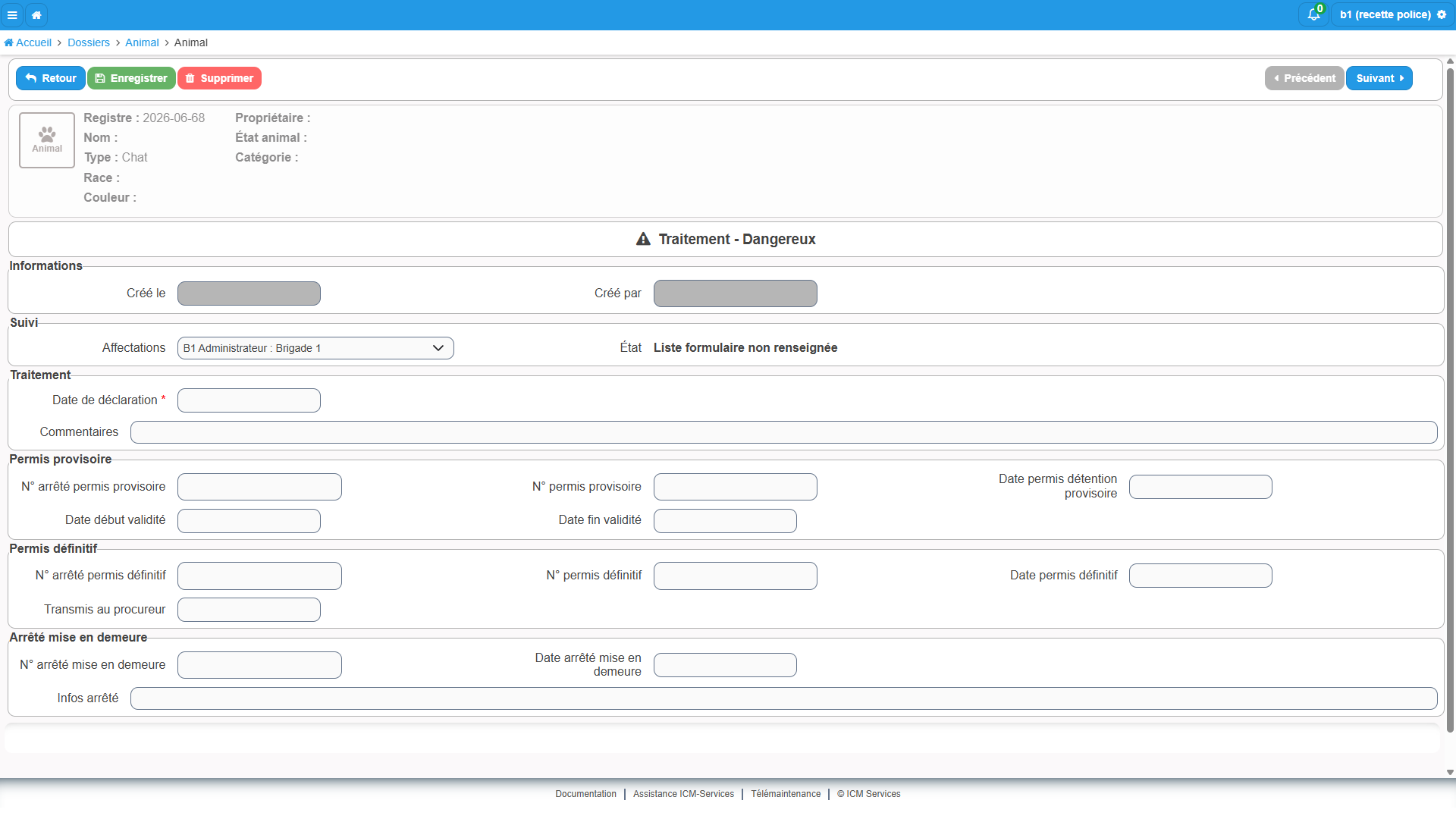1456x819 pixels.
Task: Save with the Enregistrer button
Action: (131, 78)
